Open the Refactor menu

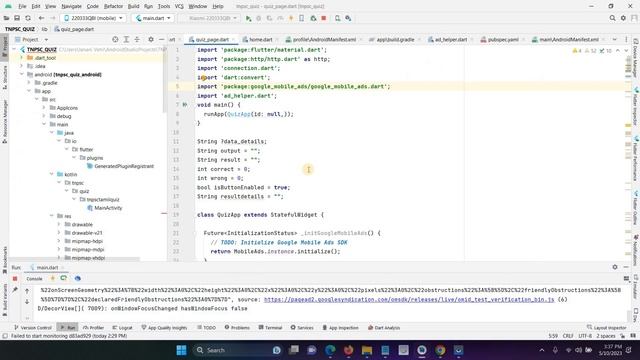(113, 7)
